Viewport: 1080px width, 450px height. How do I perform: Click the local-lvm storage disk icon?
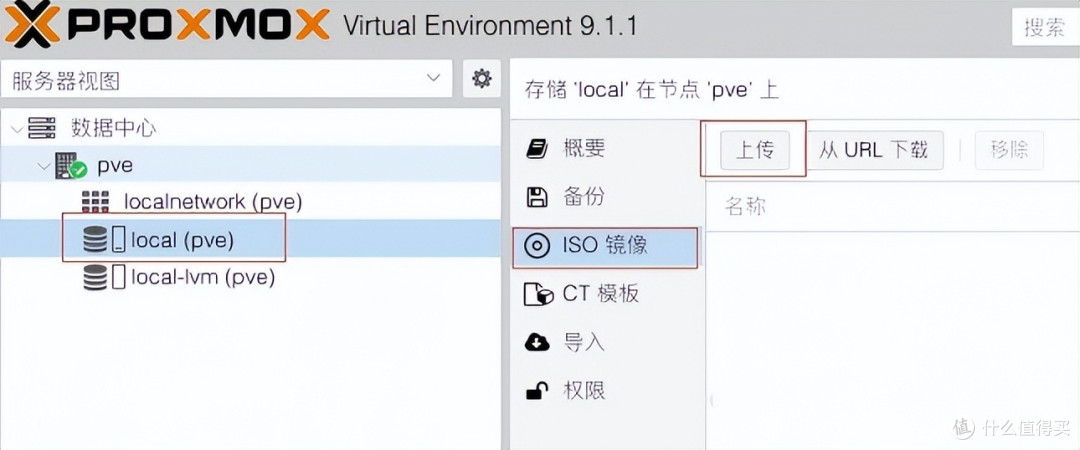[95, 277]
